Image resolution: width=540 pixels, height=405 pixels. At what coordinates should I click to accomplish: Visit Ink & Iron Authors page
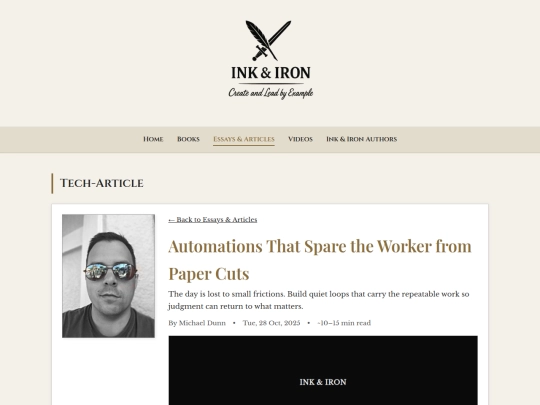pos(362,139)
